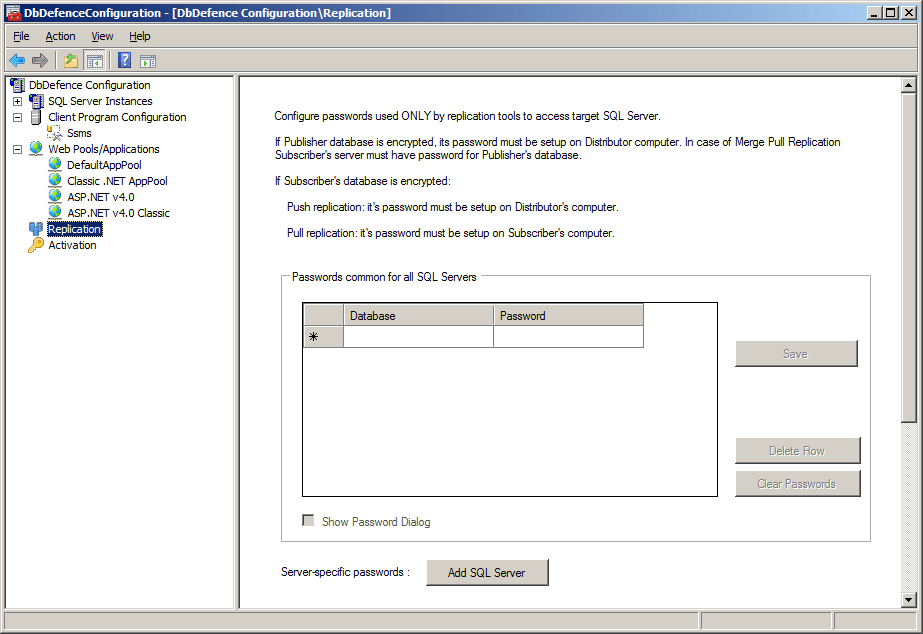Screen dimensions: 923x634
Task: Click the vertical scrollbar down arrow
Action: coord(909,600)
